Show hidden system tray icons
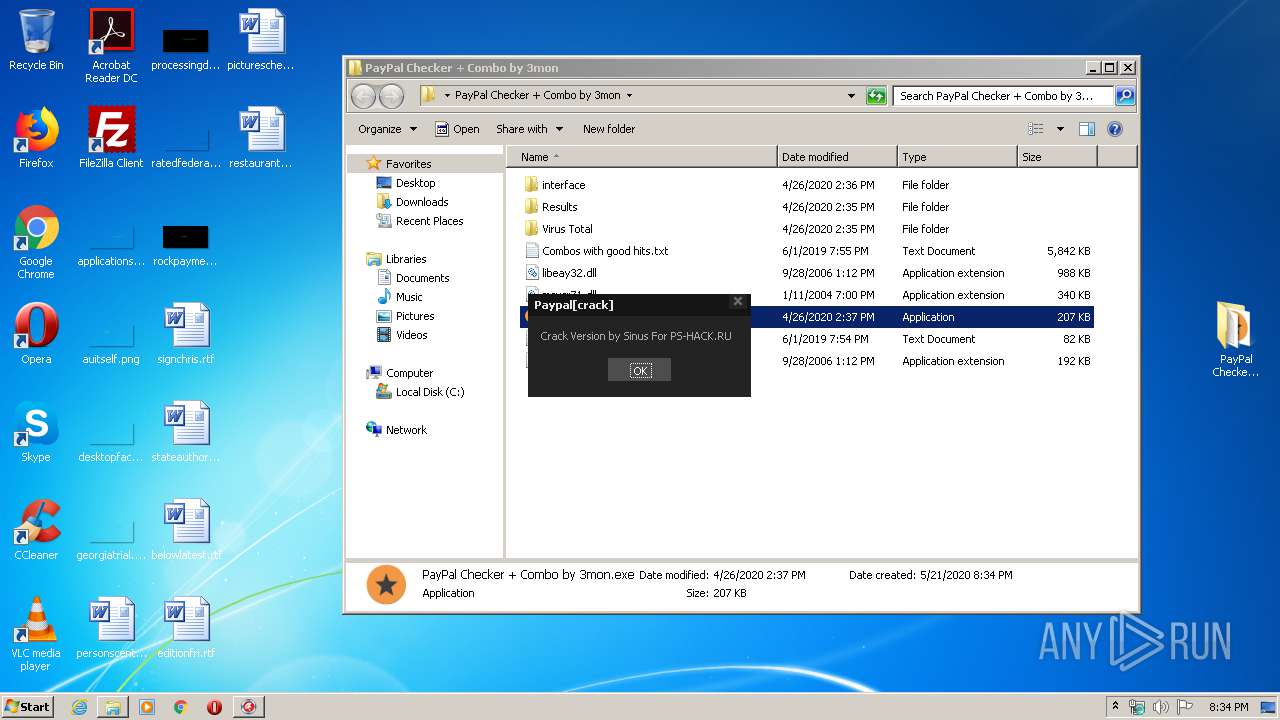The width and height of the screenshot is (1280, 720). (x=1115, y=707)
